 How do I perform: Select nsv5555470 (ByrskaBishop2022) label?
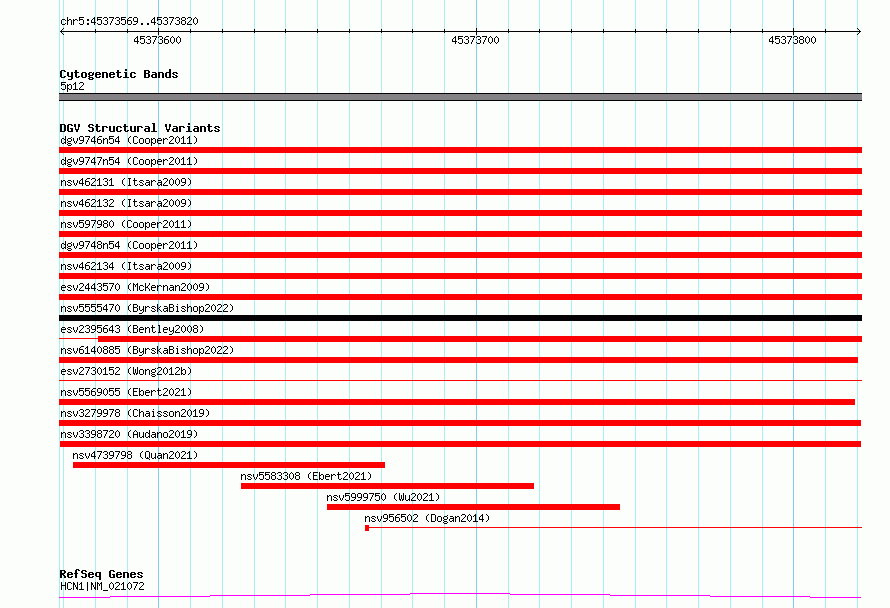(147, 308)
